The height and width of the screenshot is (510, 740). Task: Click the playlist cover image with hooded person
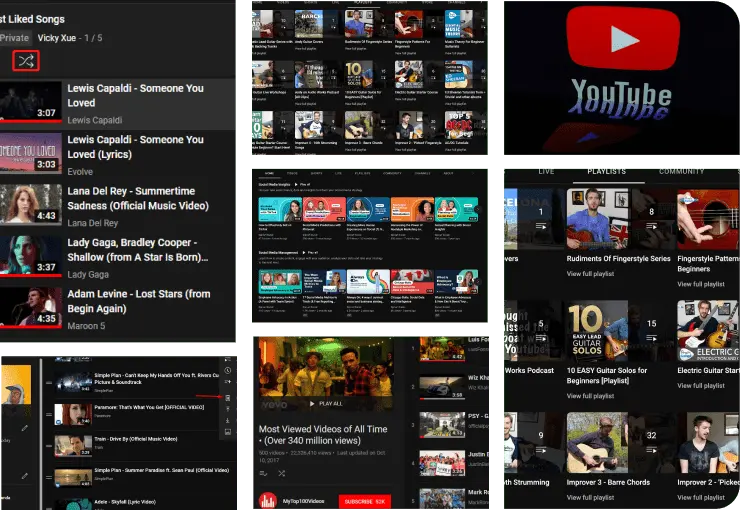[x=16, y=384]
